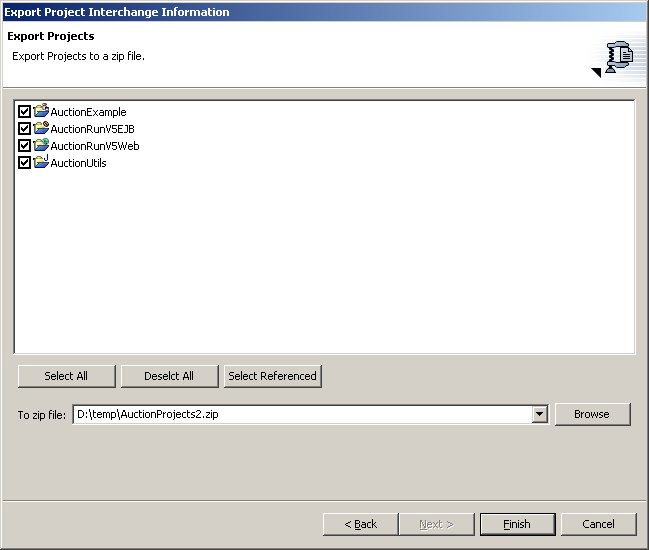Browse for a zip file location
Screen dimensions: 649x550
592,414
